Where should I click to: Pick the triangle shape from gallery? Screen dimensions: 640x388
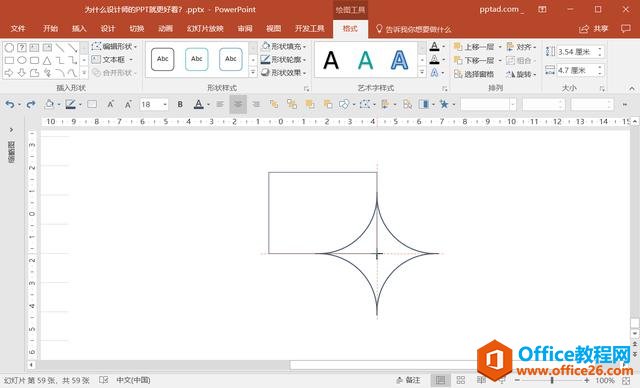click(x=47, y=60)
